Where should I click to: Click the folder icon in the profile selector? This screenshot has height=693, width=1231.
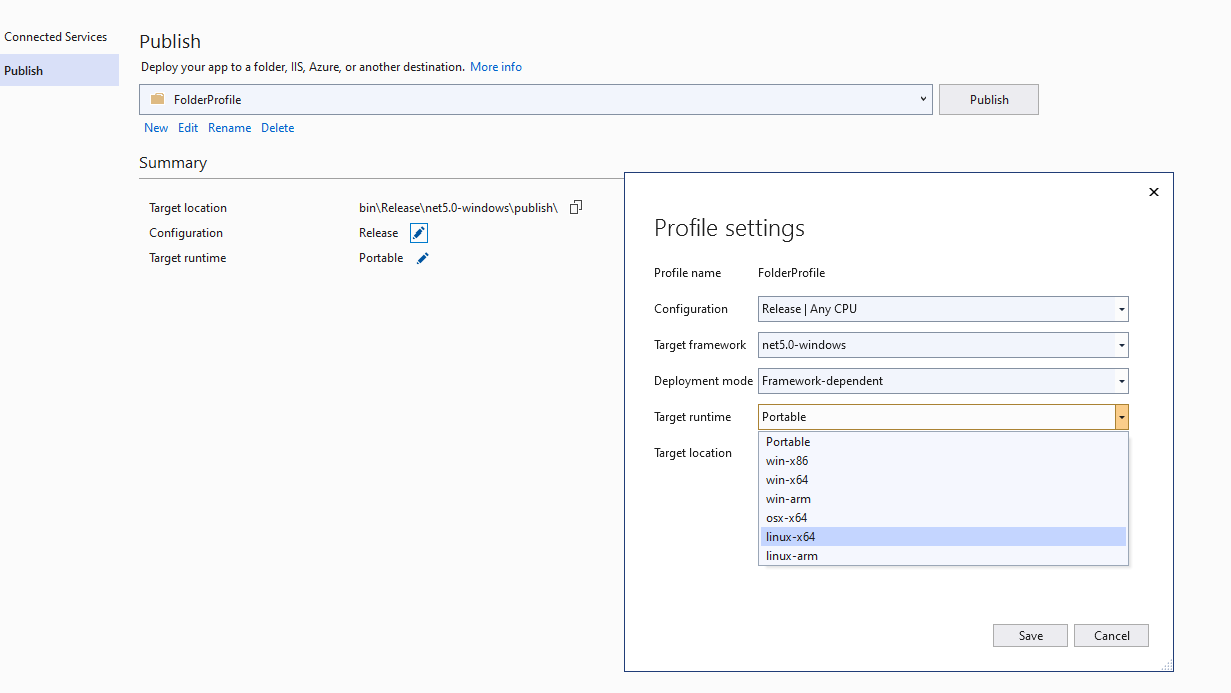[x=157, y=99]
